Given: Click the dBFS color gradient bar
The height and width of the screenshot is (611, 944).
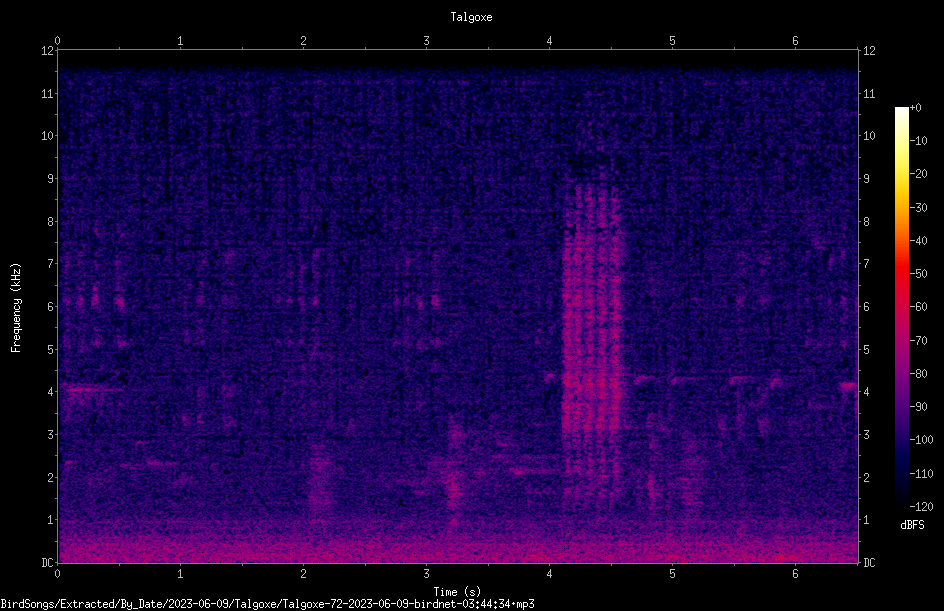Looking at the screenshot, I should coord(901,307).
